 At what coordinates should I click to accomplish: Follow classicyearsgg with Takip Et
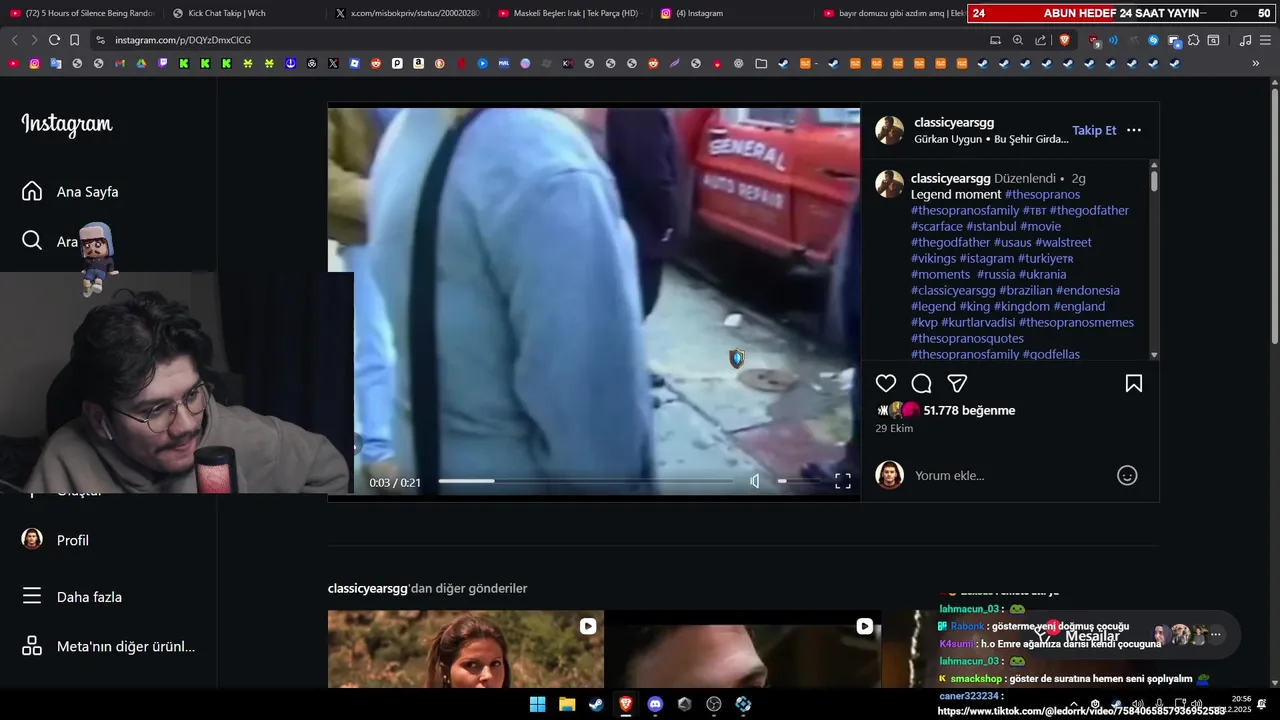click(x=1094, y=130)
